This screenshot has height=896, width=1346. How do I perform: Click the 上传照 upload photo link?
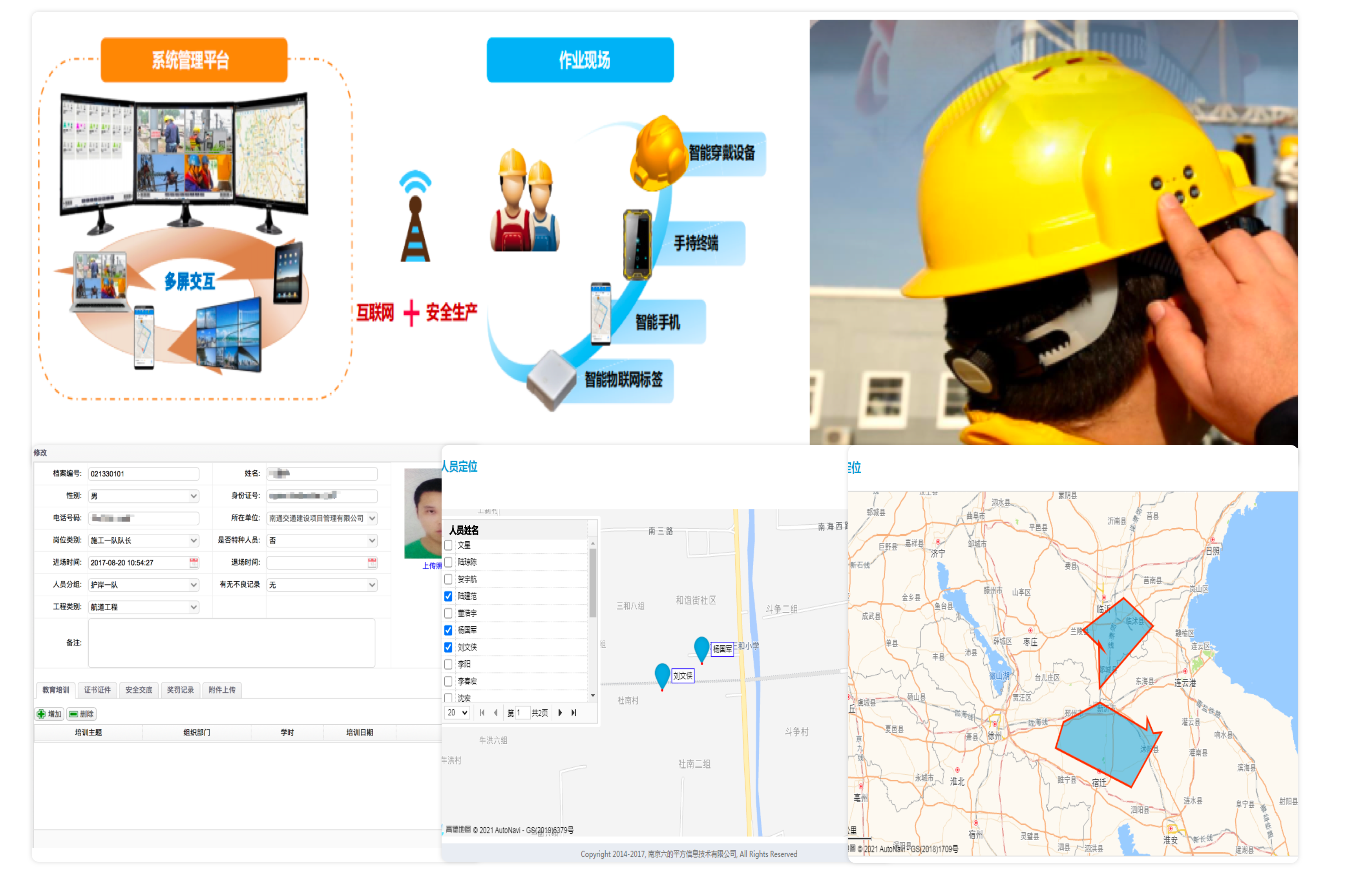click(x=431, y=566)
